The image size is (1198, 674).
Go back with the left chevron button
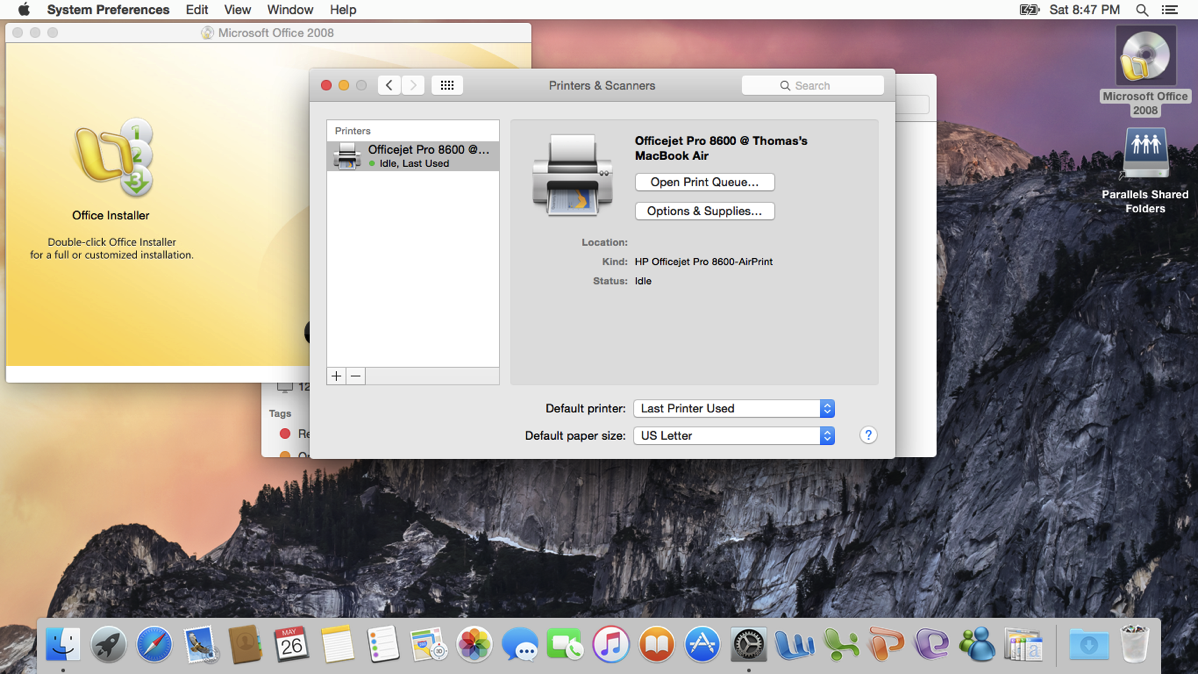(x=389, y=86)
